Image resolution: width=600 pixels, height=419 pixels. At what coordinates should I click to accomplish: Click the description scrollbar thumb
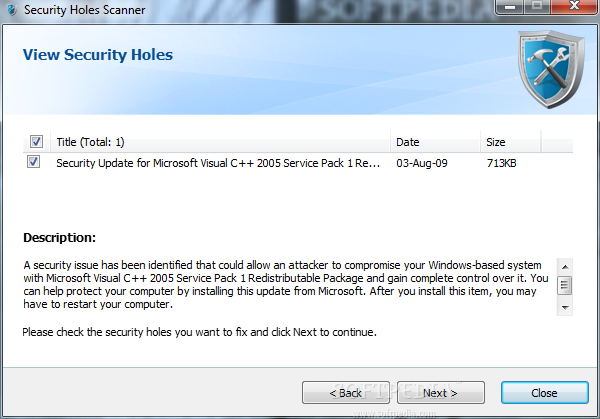[565, 285]
